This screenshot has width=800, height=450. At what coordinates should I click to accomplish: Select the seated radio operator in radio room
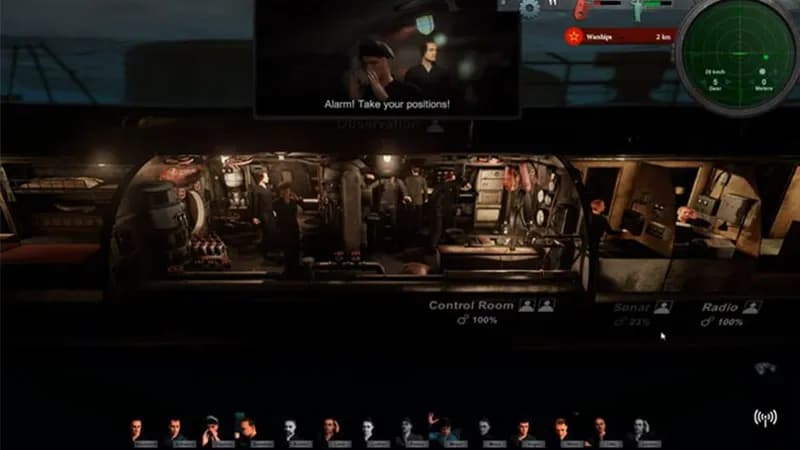point(689,223)
